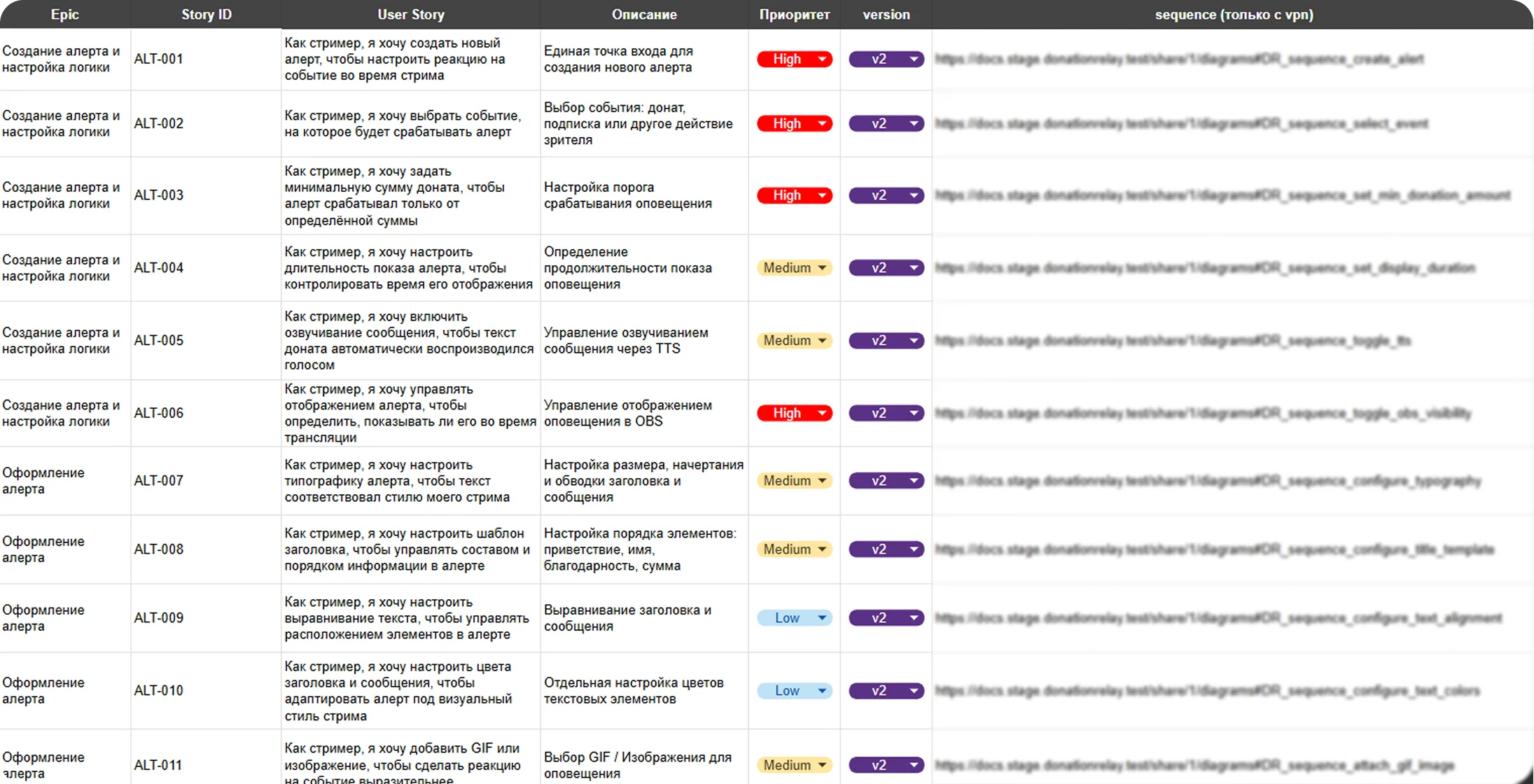Click the Приоритет column header

click(795, 15)
